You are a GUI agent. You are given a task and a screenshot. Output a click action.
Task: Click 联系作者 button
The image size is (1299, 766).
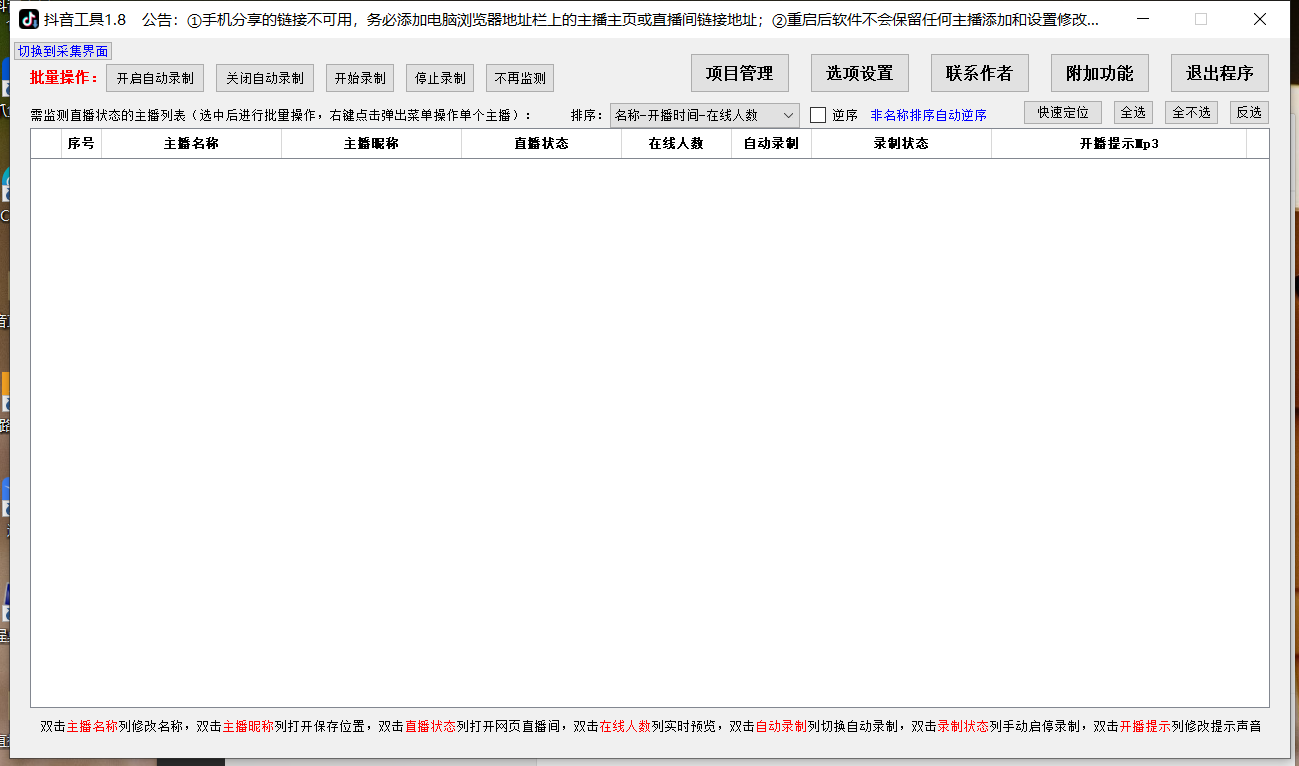(x=980, y=73)
